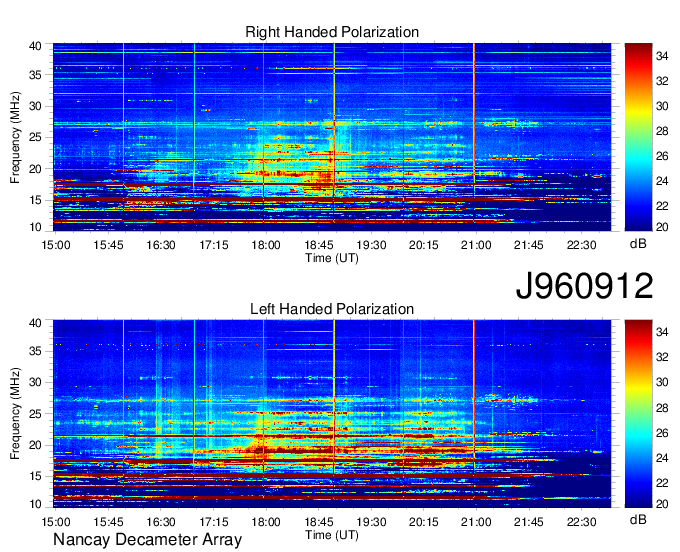The image size is (680, 552).
Task: Click the 18:45 tick on right-handed time axis
Action: (x=319, y=245)
